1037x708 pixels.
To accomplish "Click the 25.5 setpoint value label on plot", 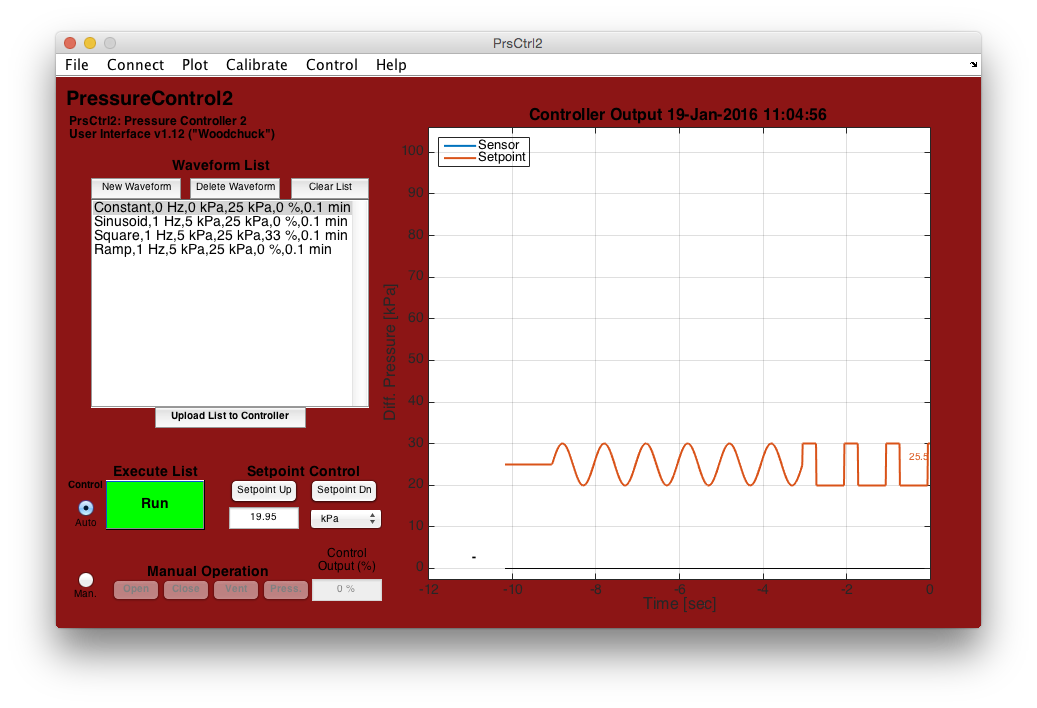I will point(918,456).
